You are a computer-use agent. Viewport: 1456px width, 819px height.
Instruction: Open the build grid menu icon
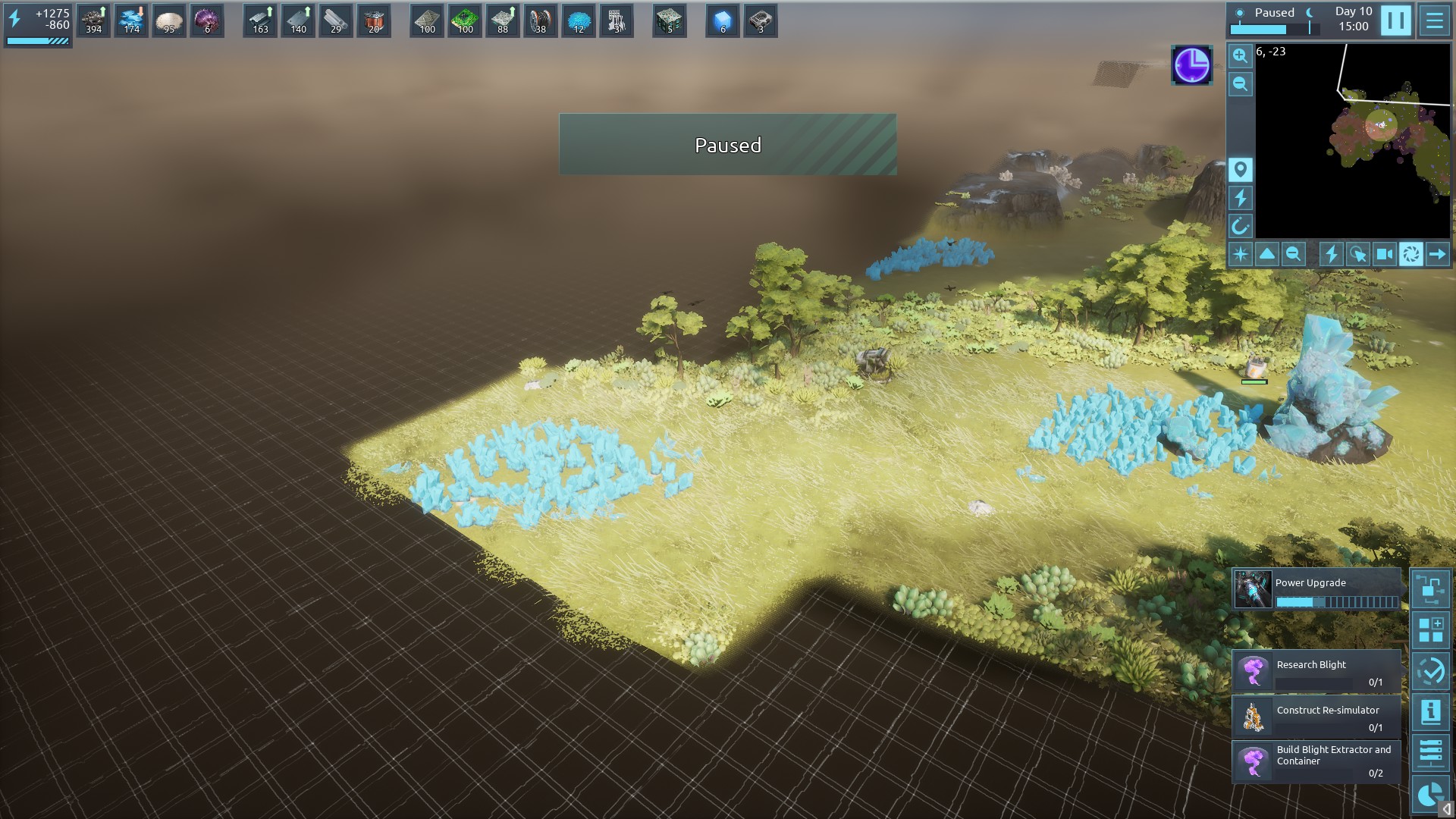tap(1430, 629)
